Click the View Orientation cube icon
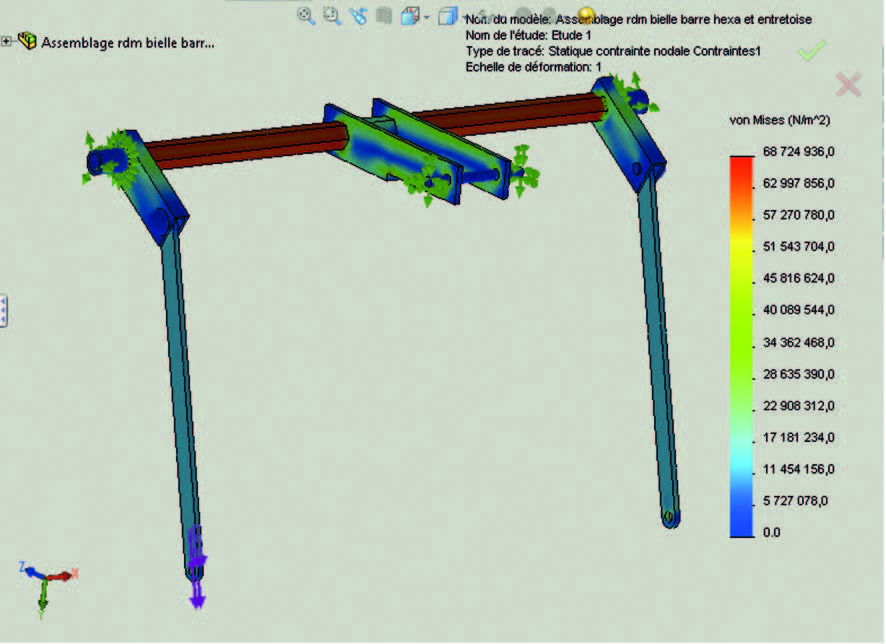Screen dimensions: 886x644 410,16
